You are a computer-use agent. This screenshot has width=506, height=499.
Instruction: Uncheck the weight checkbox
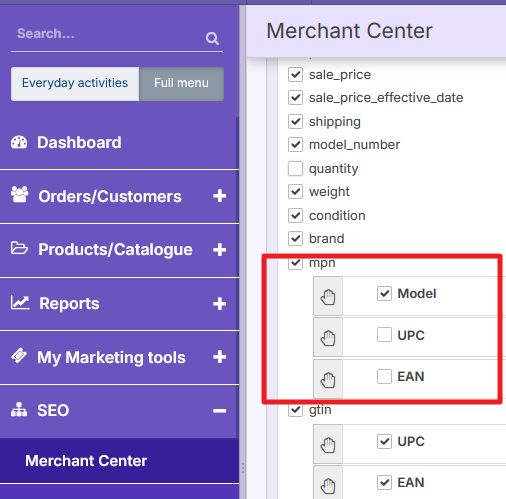tap(295, 192)
